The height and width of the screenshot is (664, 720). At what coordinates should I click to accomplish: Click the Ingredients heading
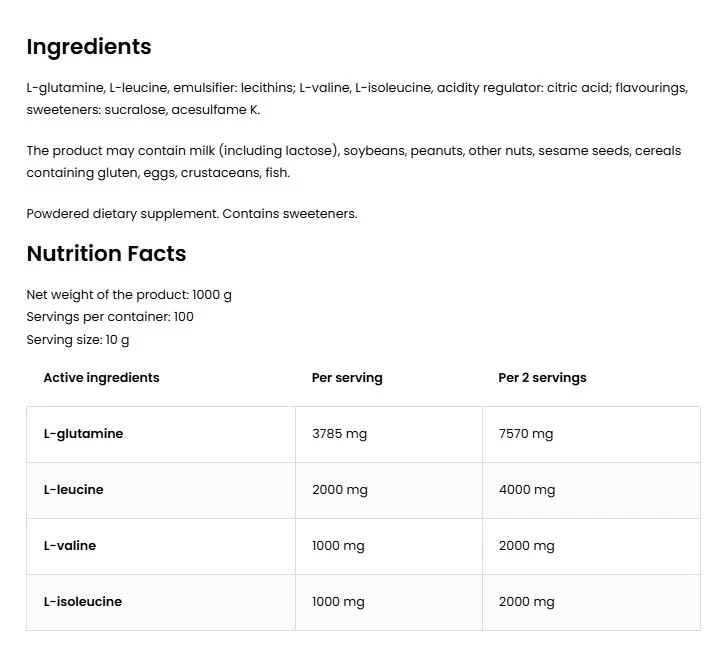pos(89,47)
